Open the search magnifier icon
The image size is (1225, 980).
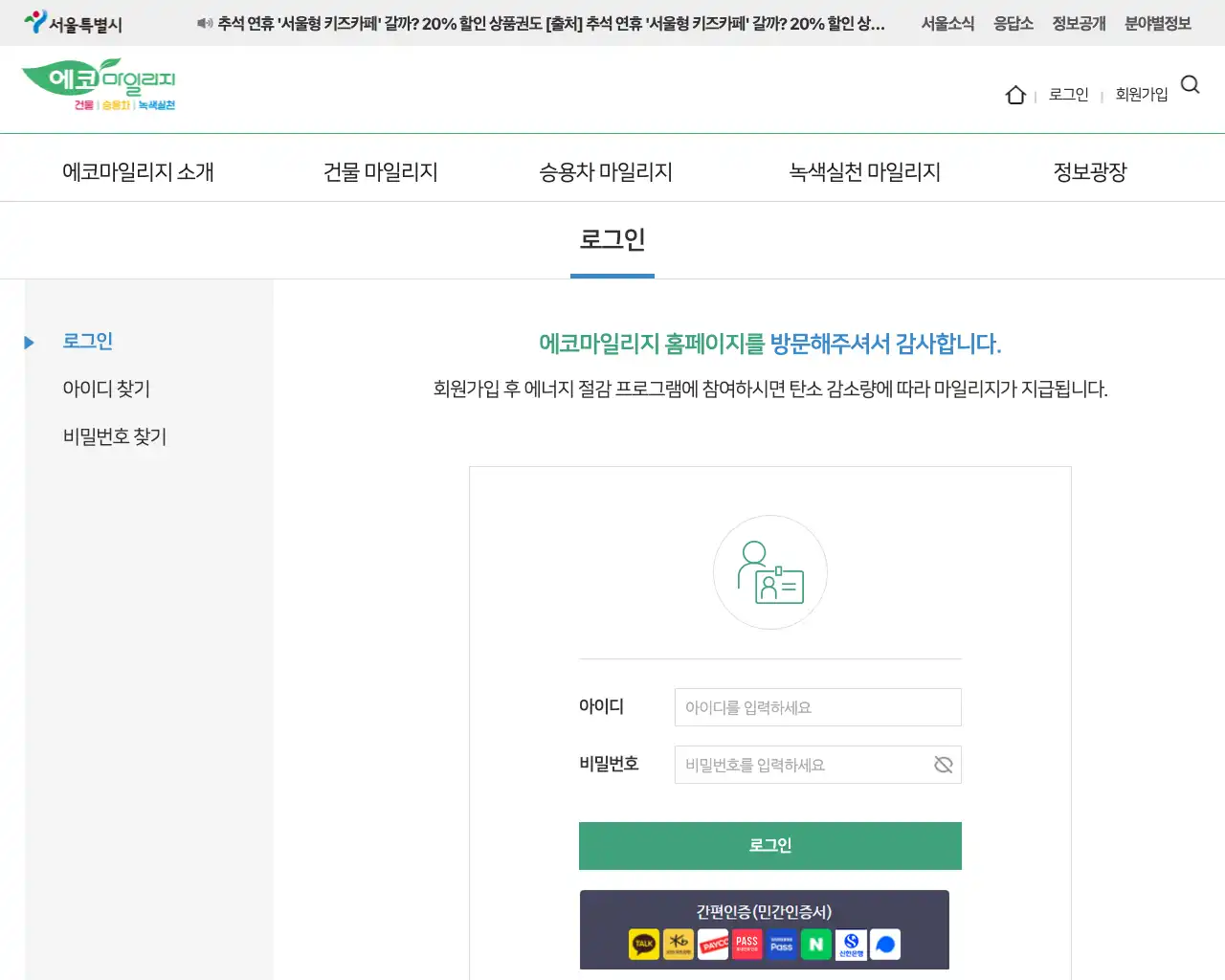point(1191,84)
